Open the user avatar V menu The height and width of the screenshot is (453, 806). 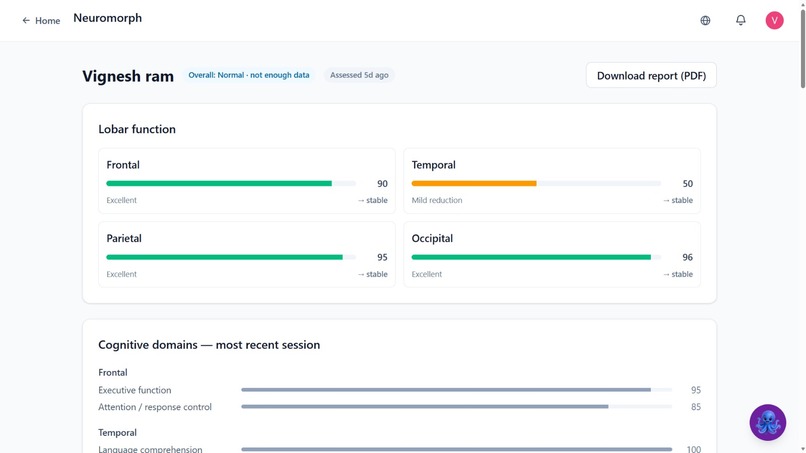774,21
